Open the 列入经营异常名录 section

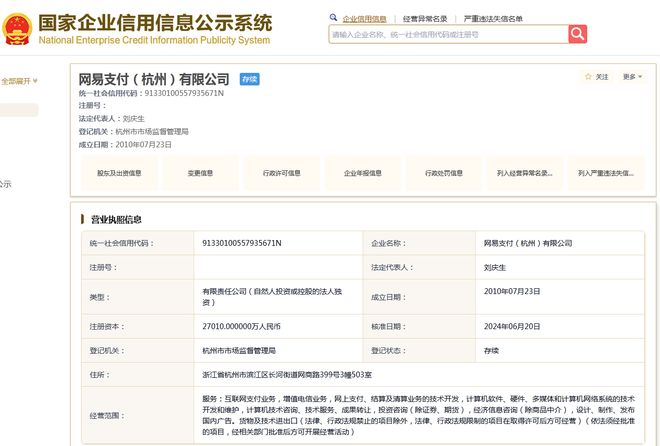(x=524, y=173)
